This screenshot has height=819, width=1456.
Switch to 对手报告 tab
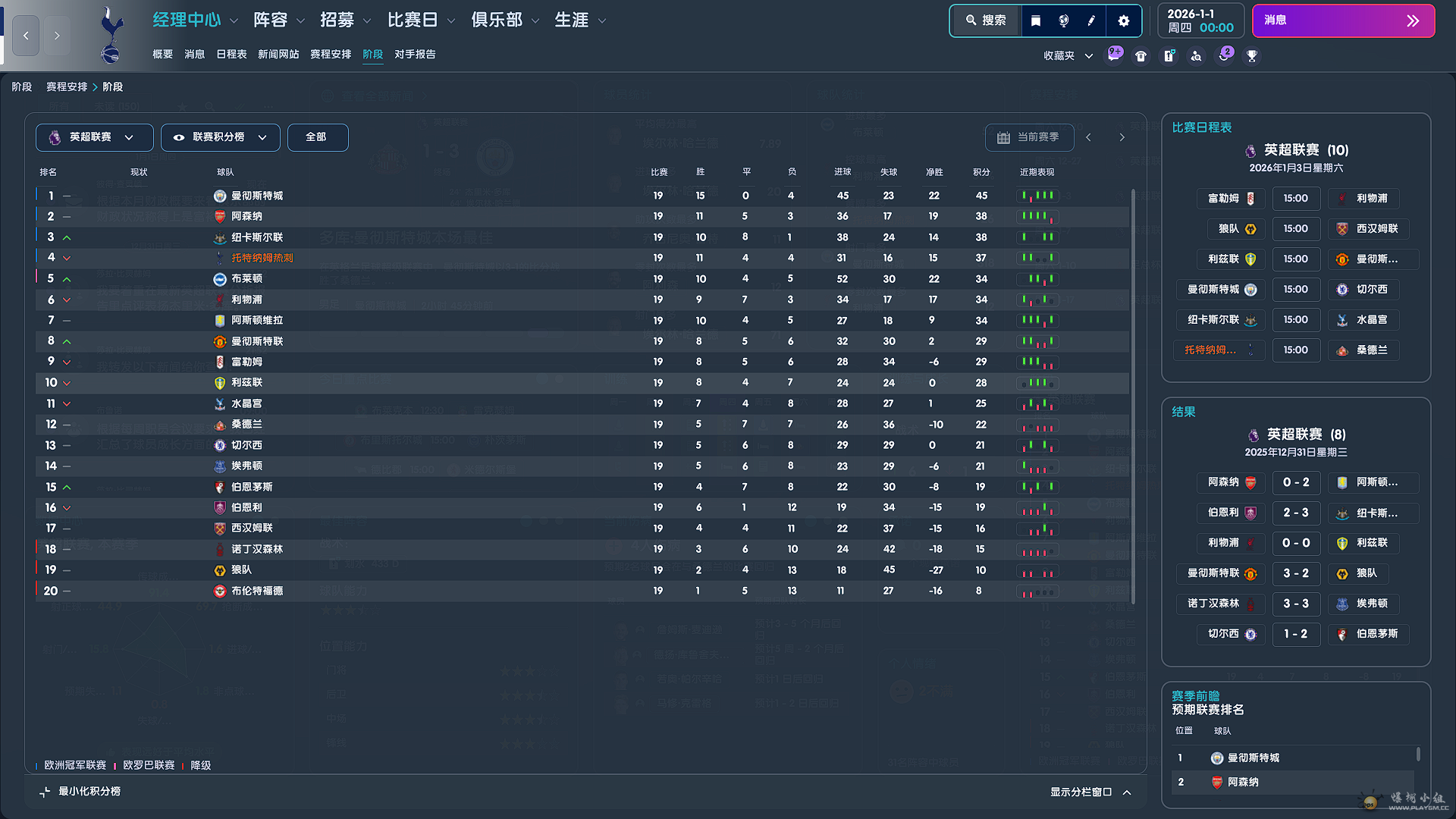pyautogui.click(x=415, y=55)
